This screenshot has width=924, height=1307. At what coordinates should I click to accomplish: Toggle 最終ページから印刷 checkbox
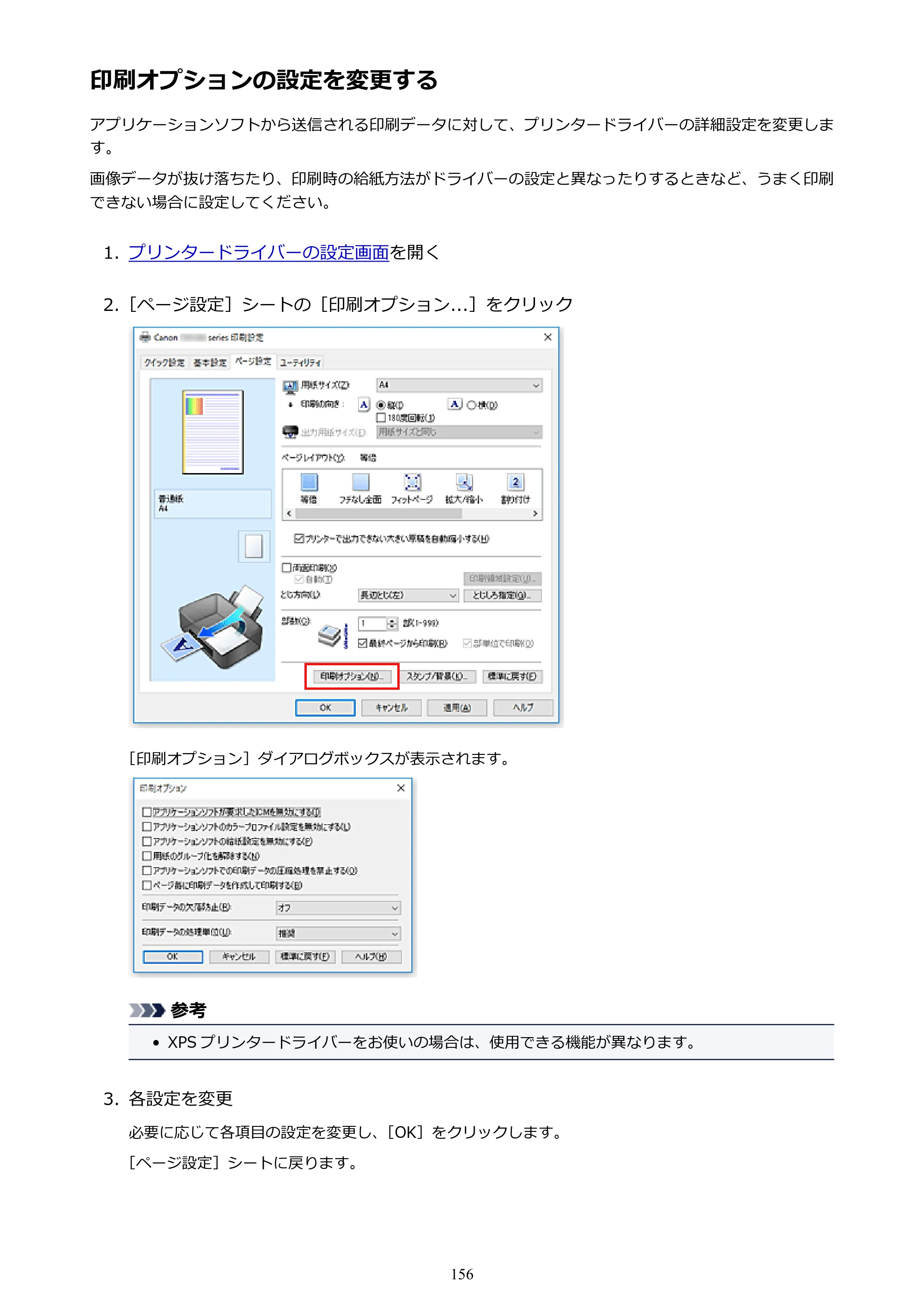(x=362, y=643)
